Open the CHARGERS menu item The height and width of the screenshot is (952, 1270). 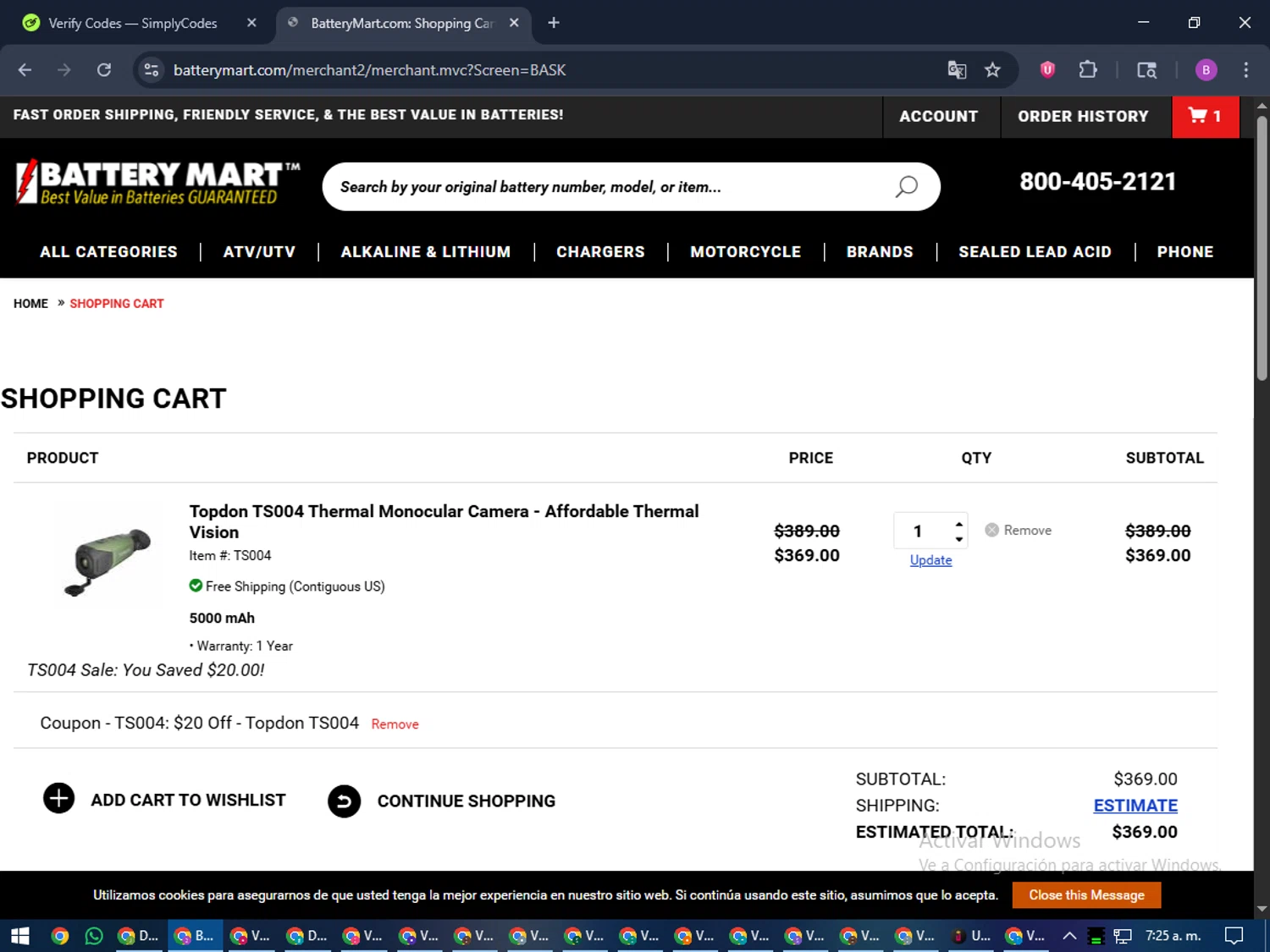pyautogui.click(x=600, y=252)
